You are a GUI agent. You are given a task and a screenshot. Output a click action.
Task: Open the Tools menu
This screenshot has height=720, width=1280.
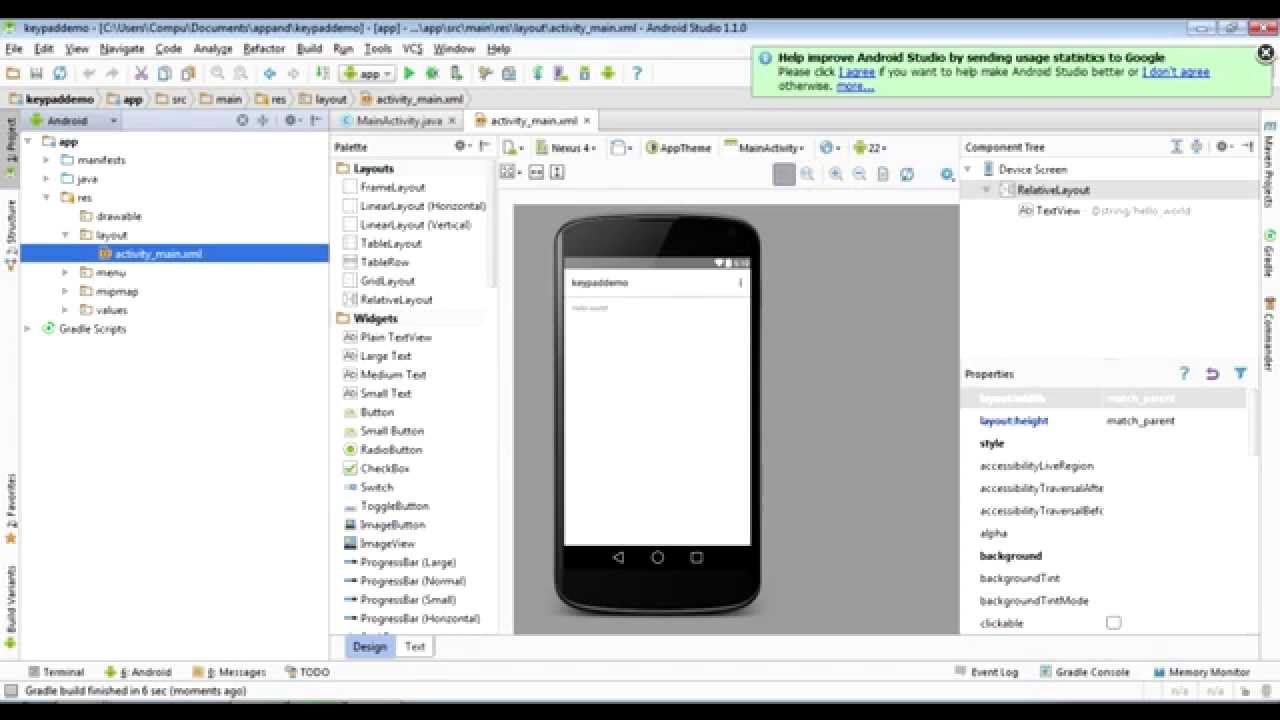tap(378, 48)
